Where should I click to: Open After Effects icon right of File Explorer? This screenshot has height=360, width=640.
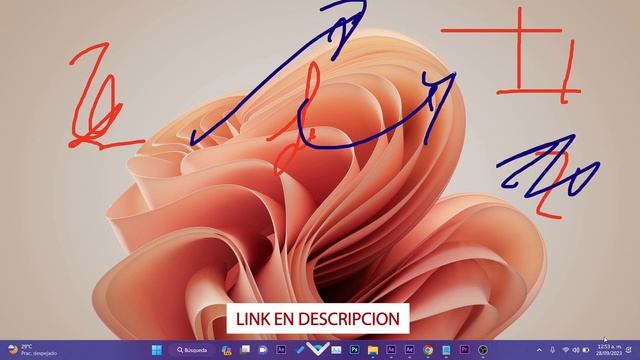tap(391, 350)
